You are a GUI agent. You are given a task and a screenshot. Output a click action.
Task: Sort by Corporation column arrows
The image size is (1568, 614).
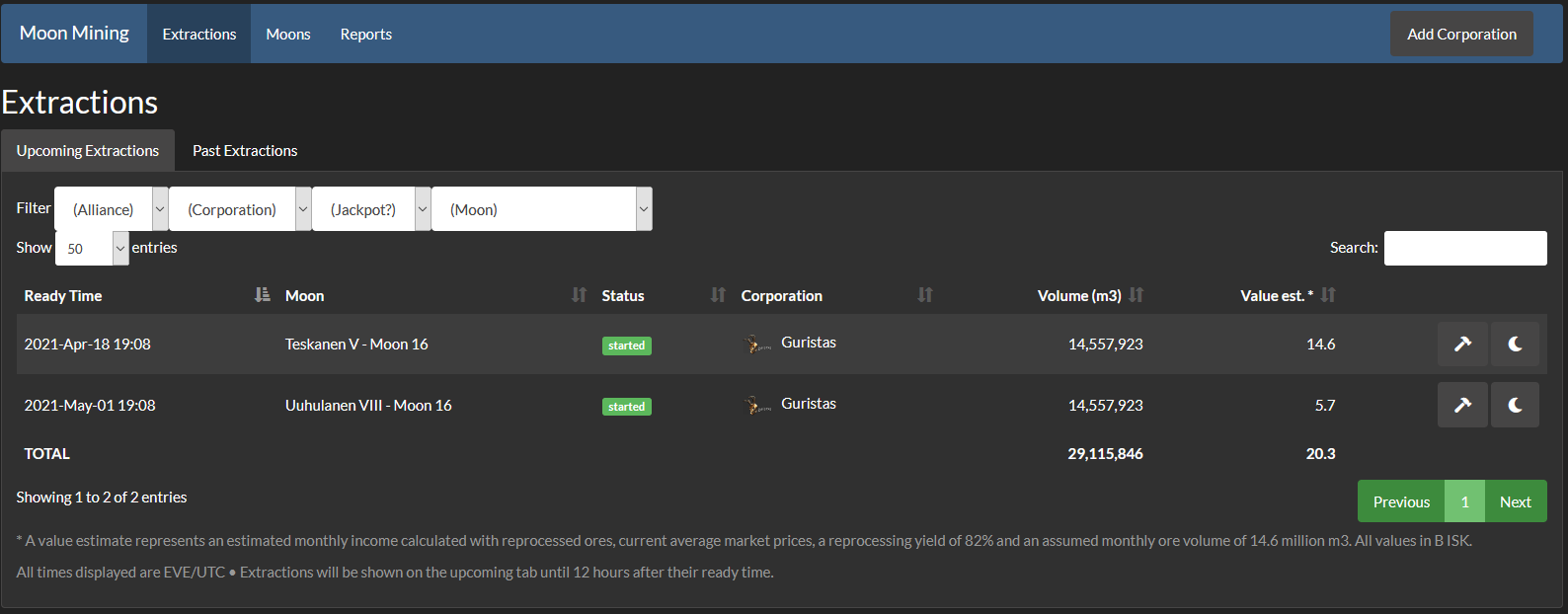coord(924,295)
